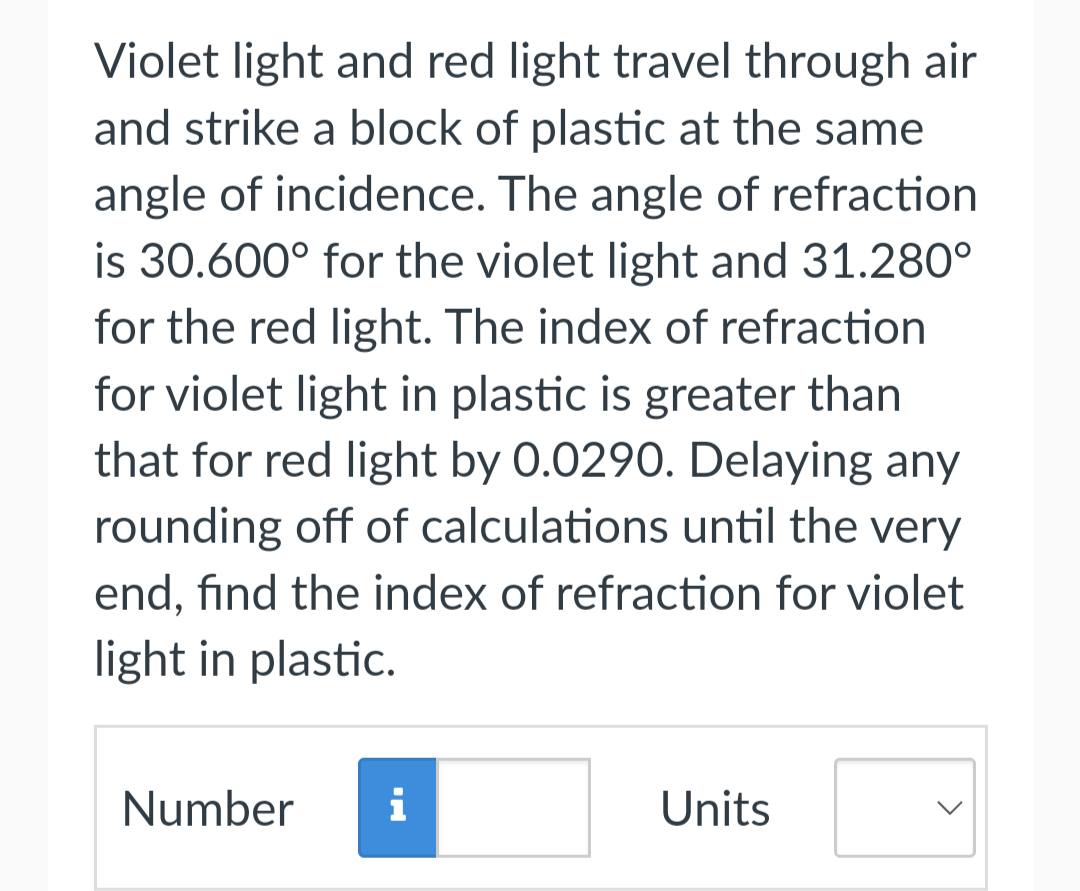This screenshot has height=891, width=1080.
Task: Click the down arrow in the Units box
Action: click(950, 808)
